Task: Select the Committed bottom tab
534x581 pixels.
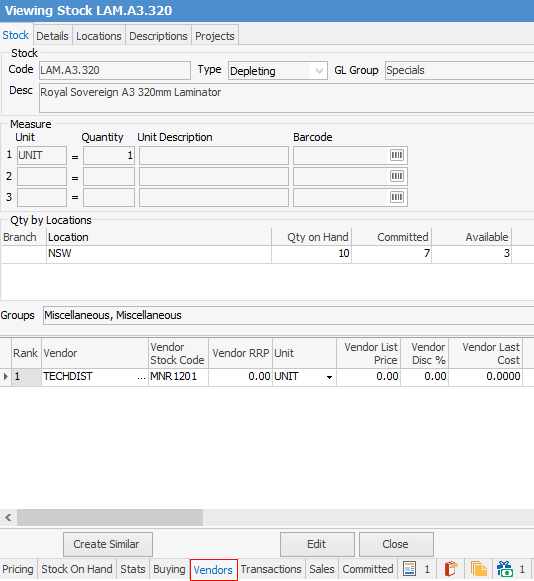Action: coord(368,569)
